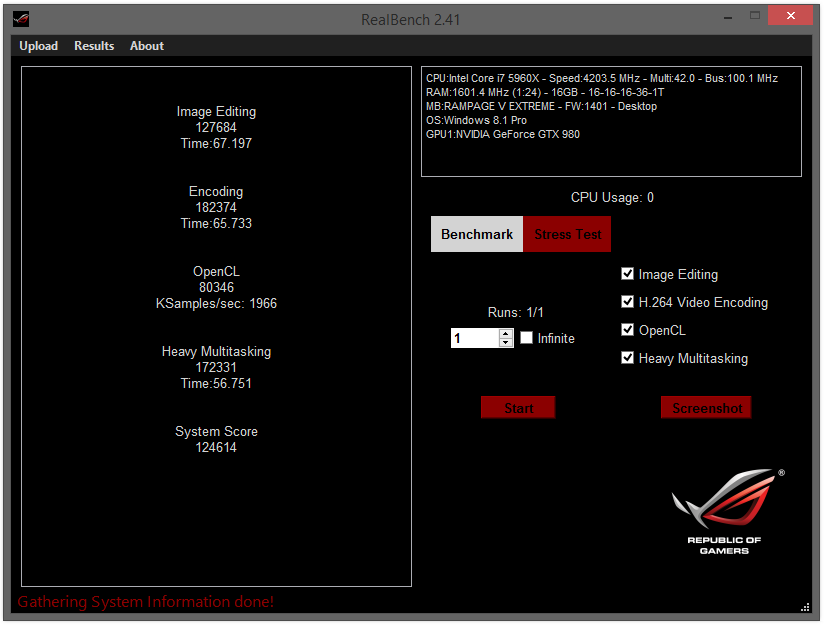Click the KSamples/sec: 1966 text
Image resolution: width=825 pixels, height=627 pixels.
point(216,304)
